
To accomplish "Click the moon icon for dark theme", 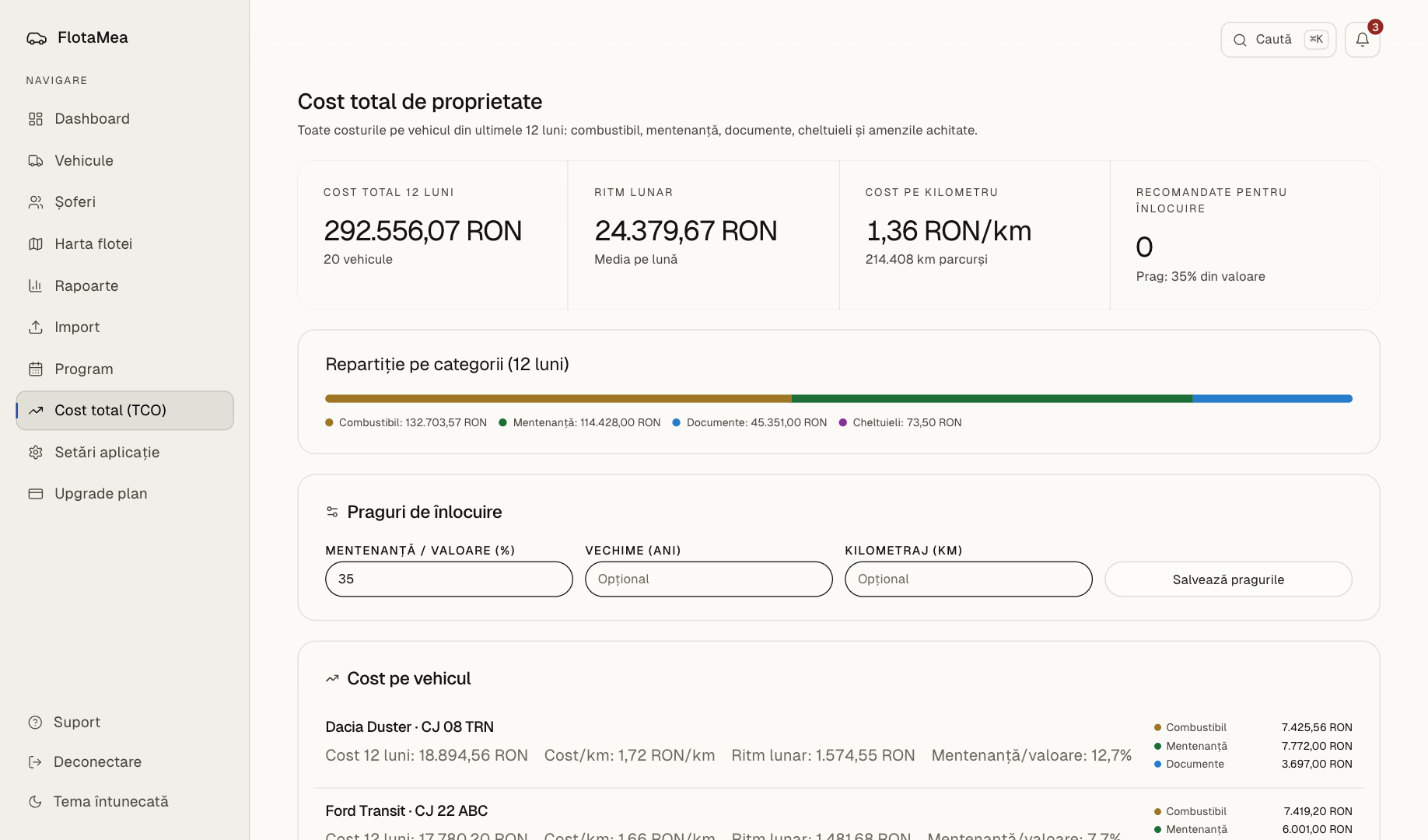I will pyautogui.click(x=35, y=802).
